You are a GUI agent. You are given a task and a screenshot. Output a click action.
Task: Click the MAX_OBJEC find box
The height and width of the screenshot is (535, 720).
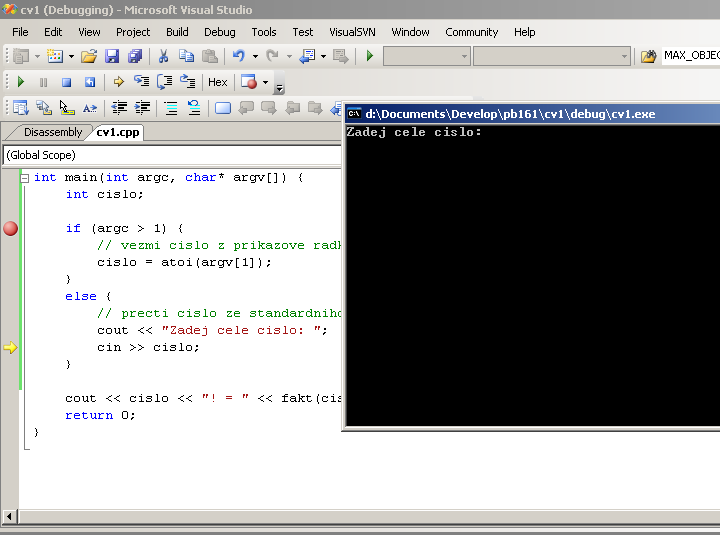691,56
